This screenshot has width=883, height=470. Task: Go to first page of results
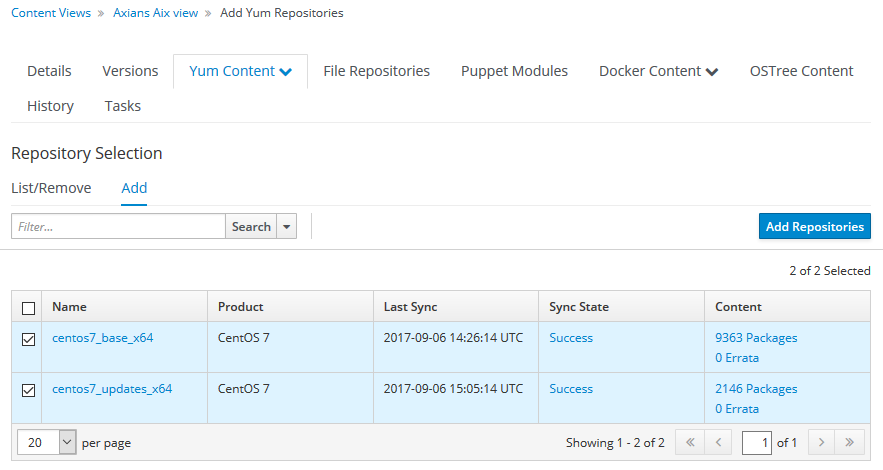coord(690,442)
